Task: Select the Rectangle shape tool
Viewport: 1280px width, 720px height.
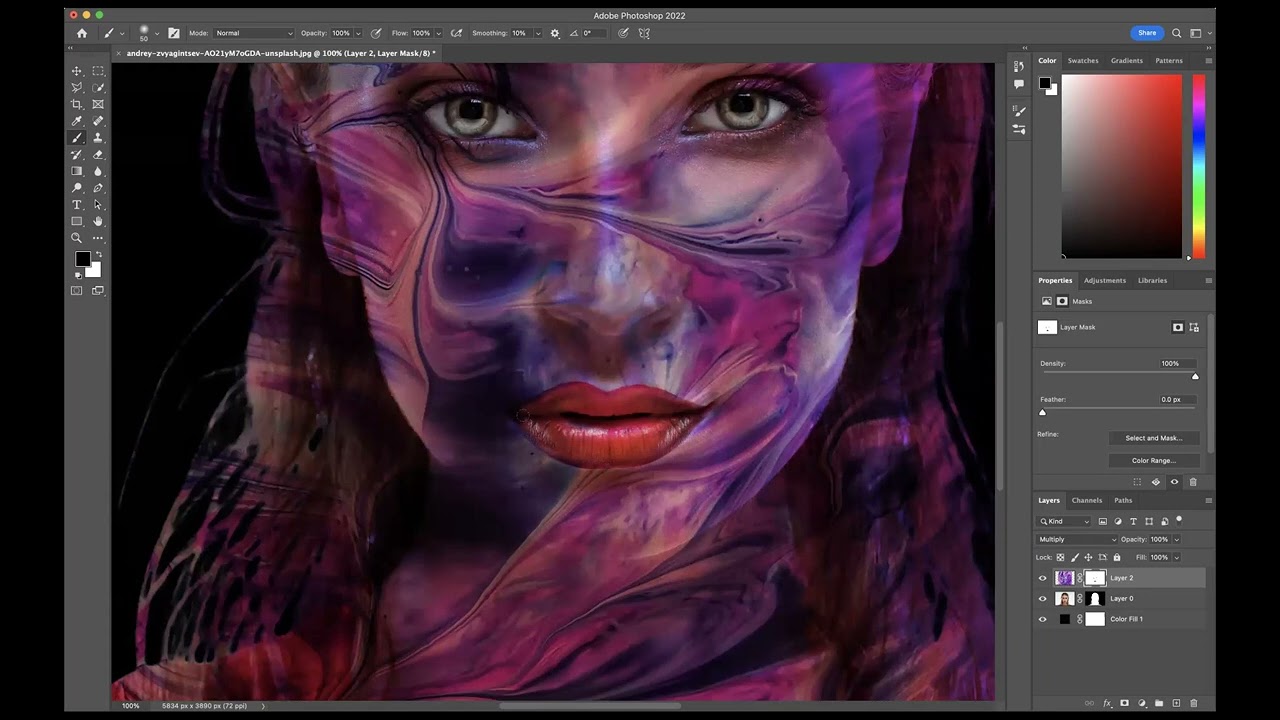Action: click(76, 221)
